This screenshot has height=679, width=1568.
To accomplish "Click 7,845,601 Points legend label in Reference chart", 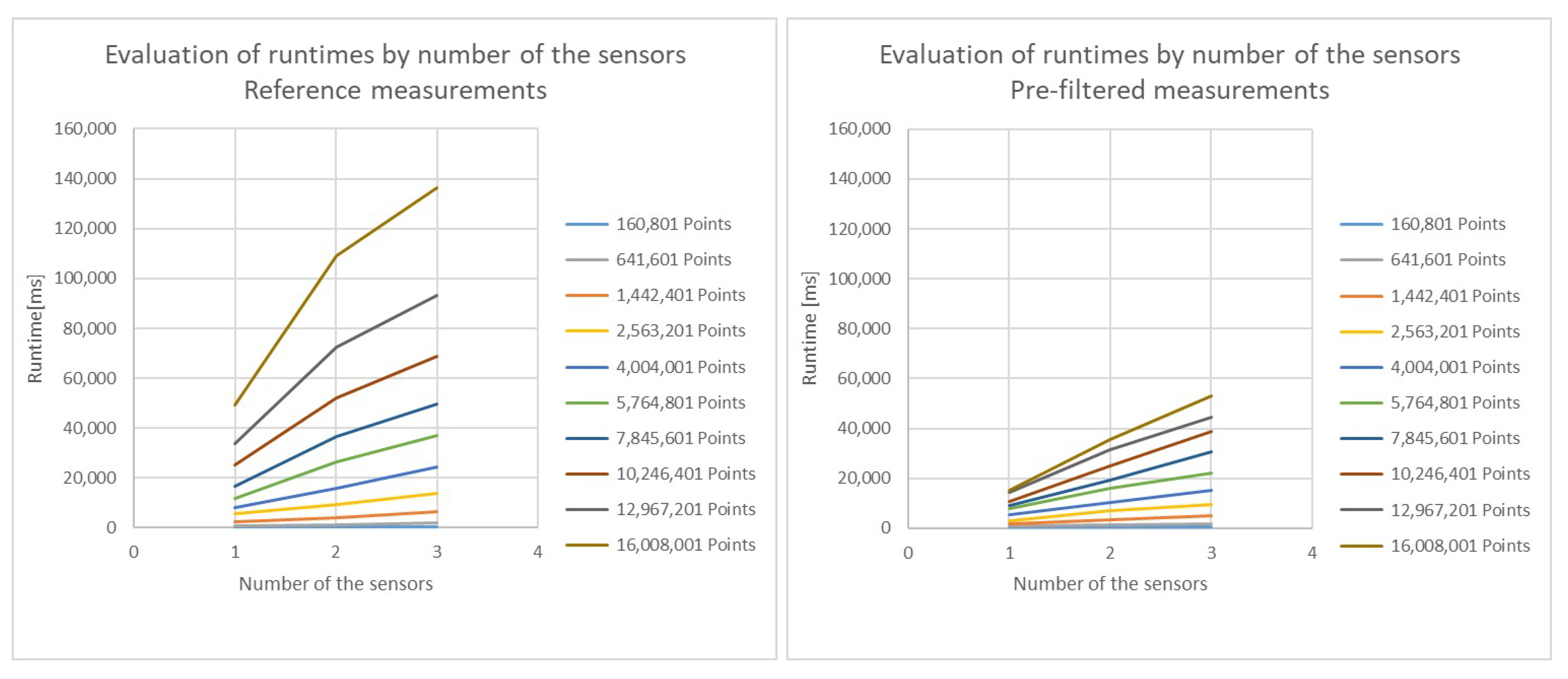I will coord(680,438).
